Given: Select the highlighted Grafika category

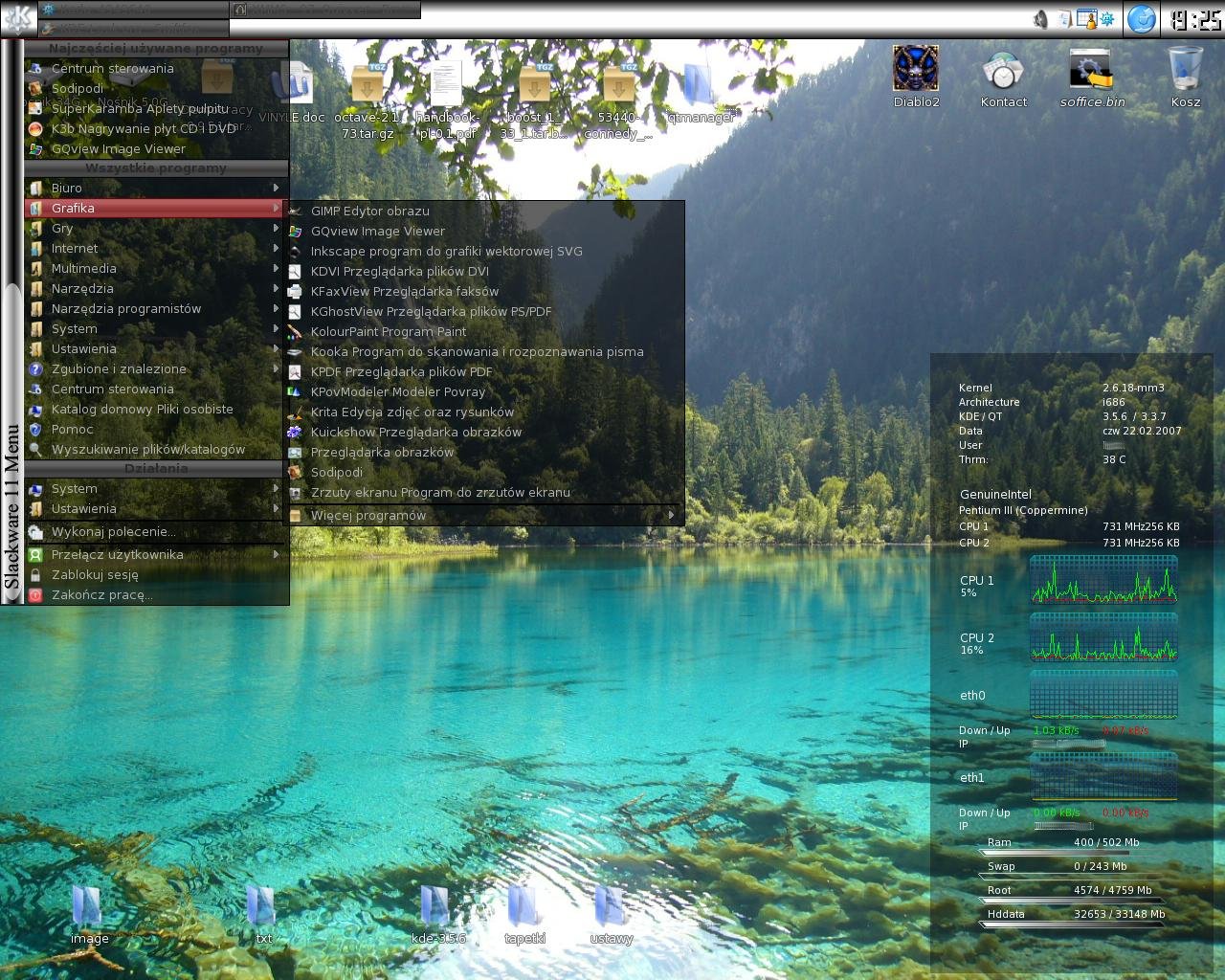Looking at the screenshot, I should [155, 208].
